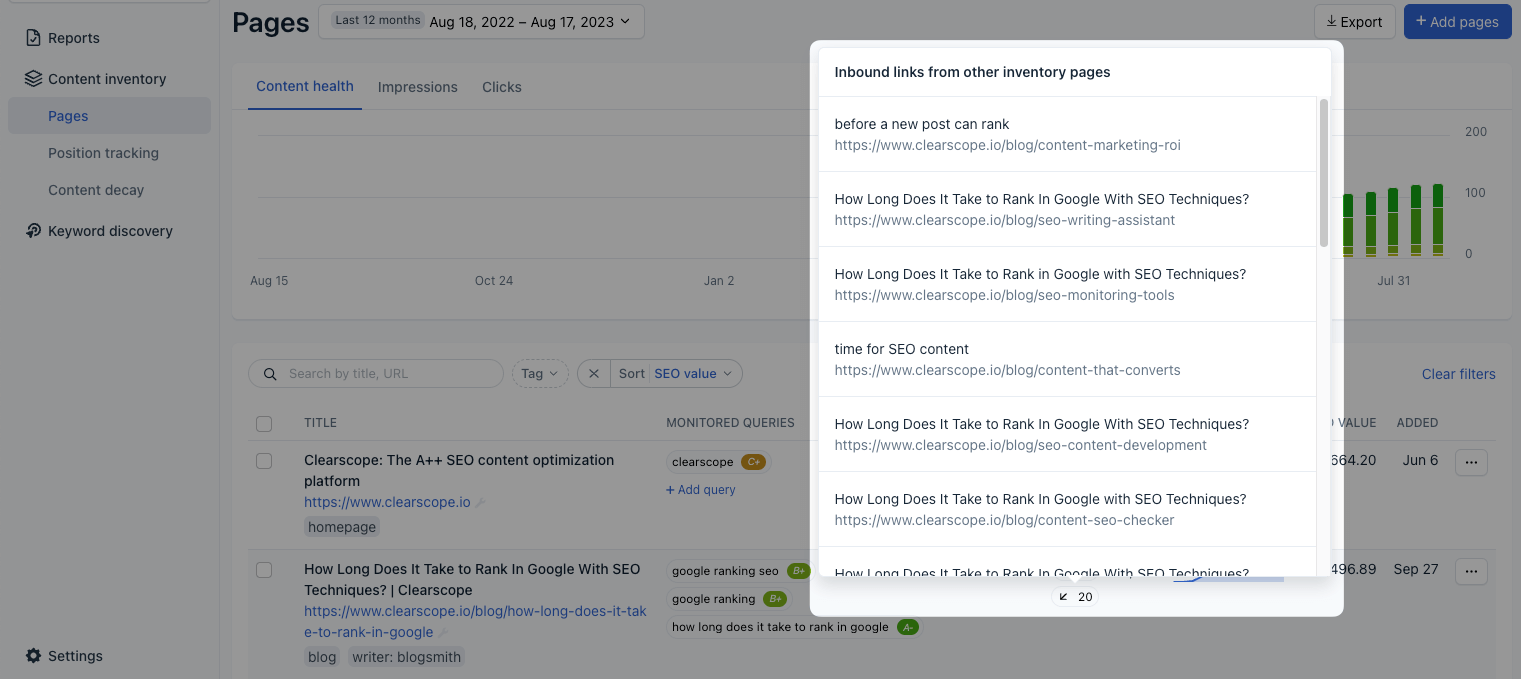
Task: Open the three-dot menu for the Clearscope homepage row
Action: [x=1471, y=462]
